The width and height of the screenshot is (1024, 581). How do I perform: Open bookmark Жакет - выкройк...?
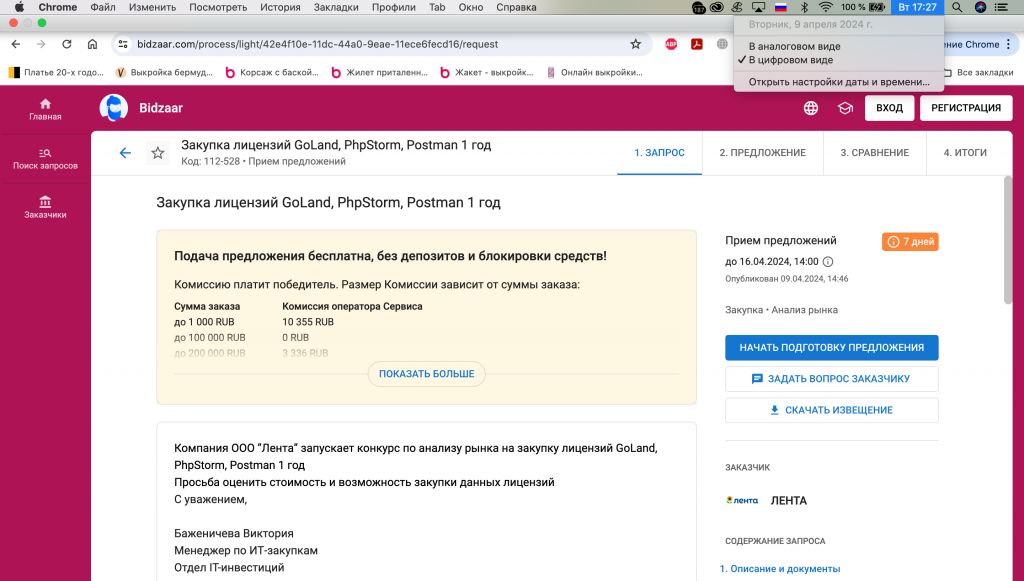(x=487, y=72)
